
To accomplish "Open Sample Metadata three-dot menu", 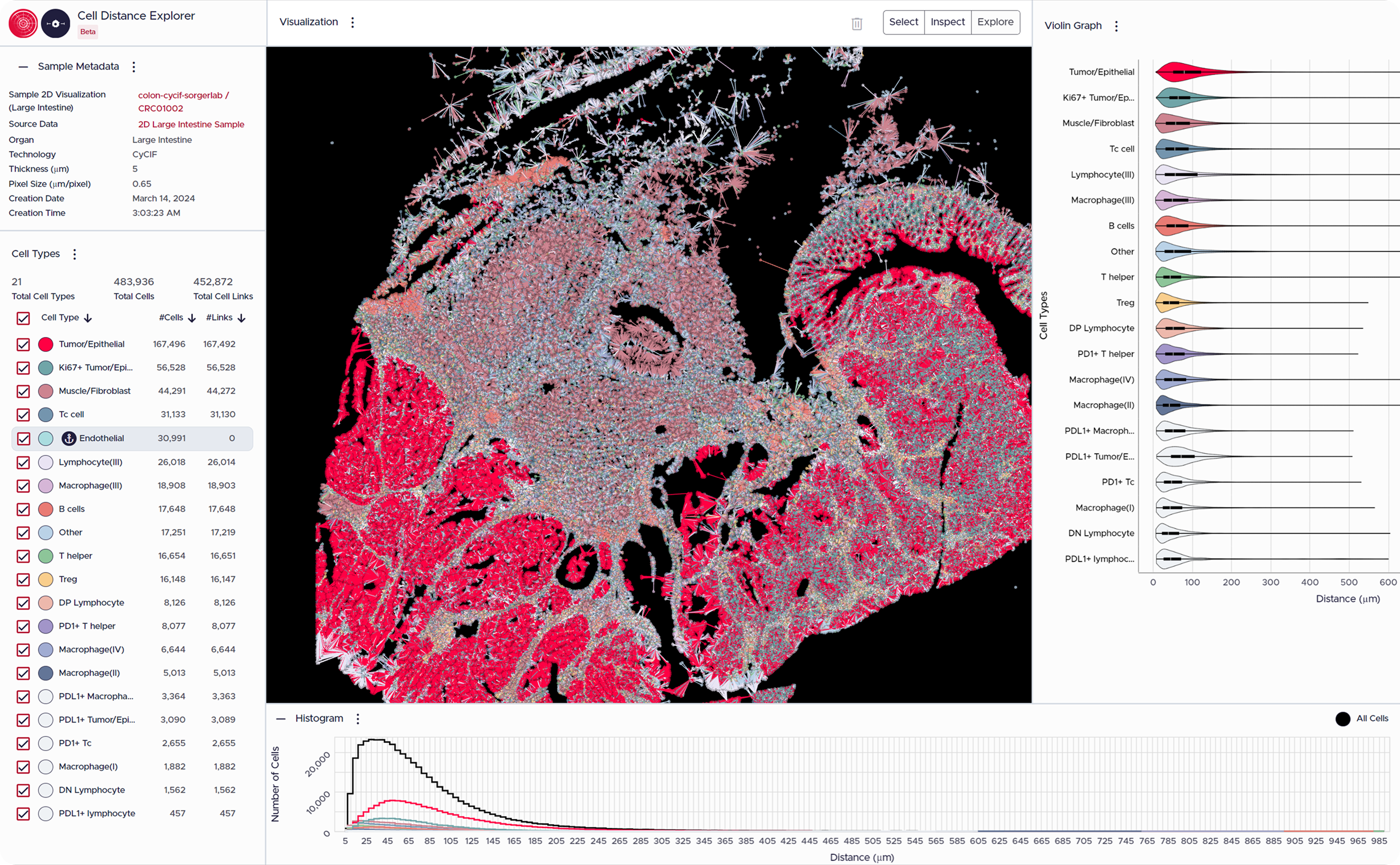I will coord(134,67).
